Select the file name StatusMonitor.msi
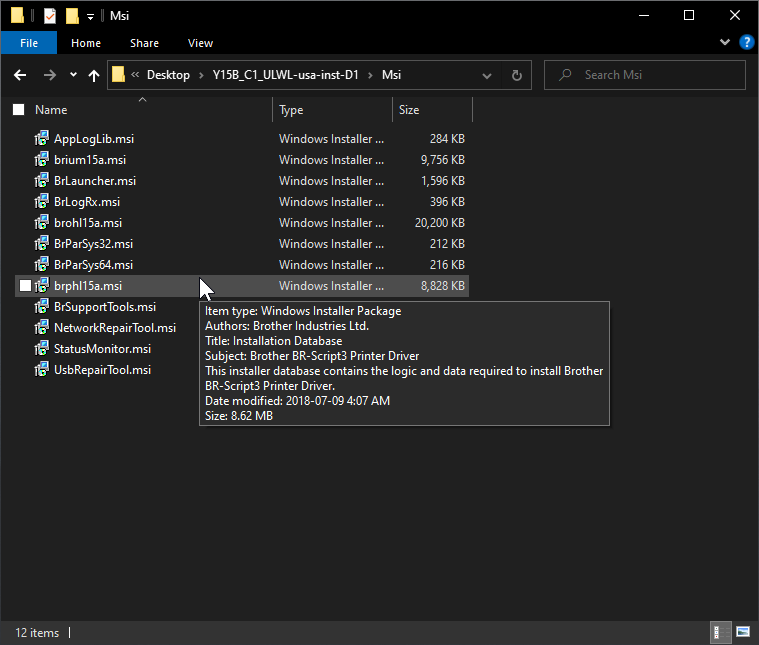 click(x=103, y=349)
